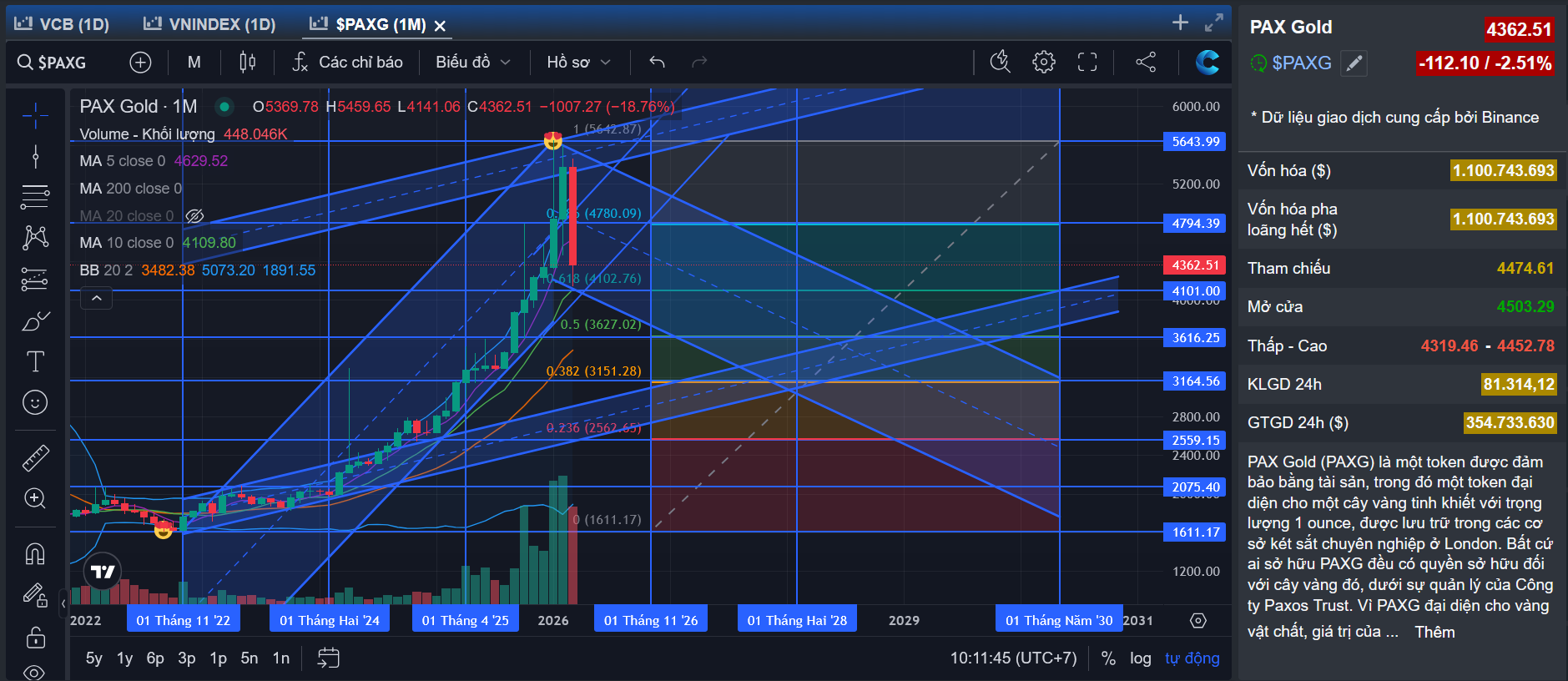This screenshot has height=681, width=1568.
Task: Change the M timeframe interval
Action: pos(194,62)
